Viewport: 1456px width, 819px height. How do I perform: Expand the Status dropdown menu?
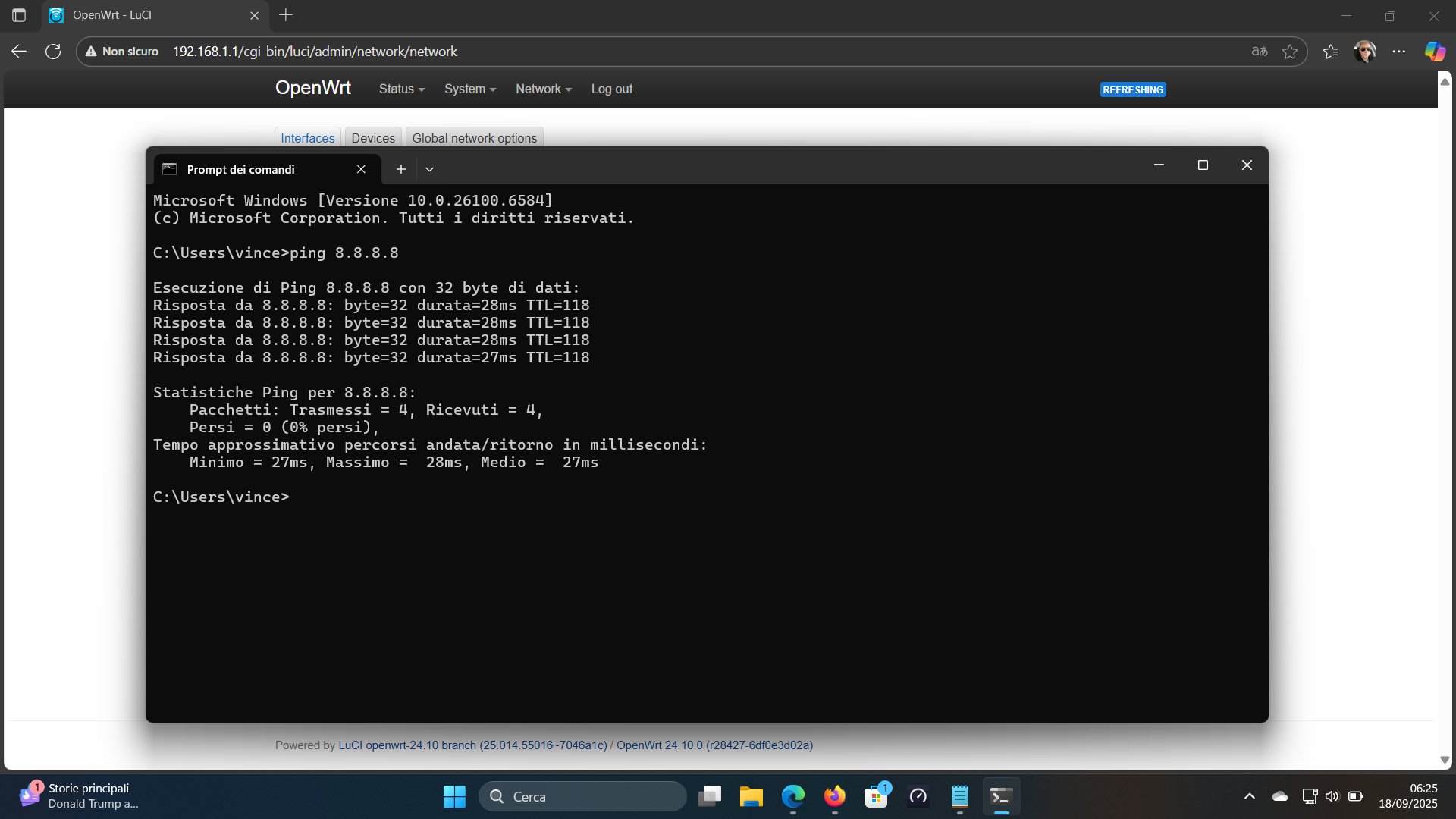coord(401,89)
